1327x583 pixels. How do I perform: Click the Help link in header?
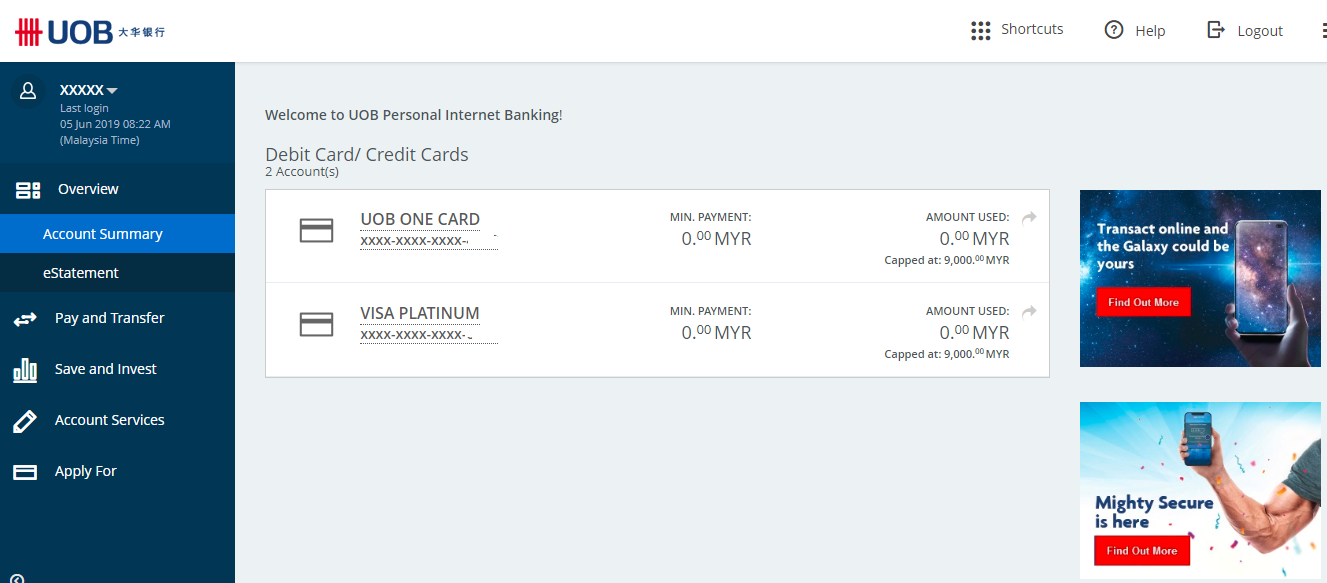coord(1150,31)
